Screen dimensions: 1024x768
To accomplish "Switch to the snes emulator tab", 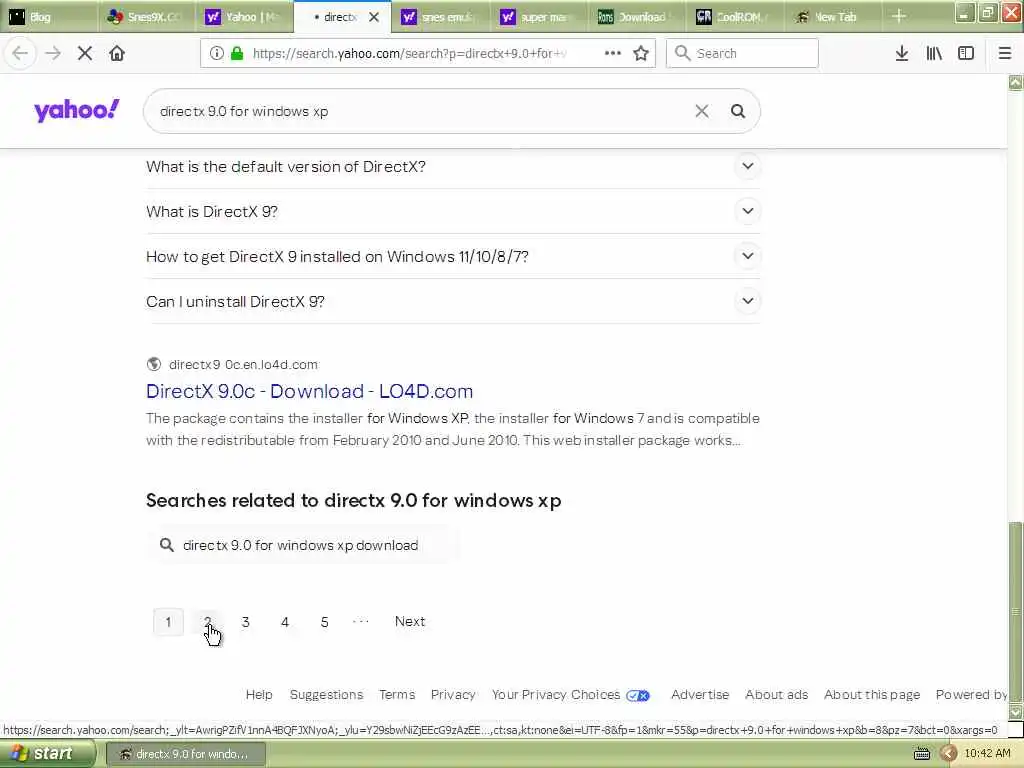I will point(441,17).
